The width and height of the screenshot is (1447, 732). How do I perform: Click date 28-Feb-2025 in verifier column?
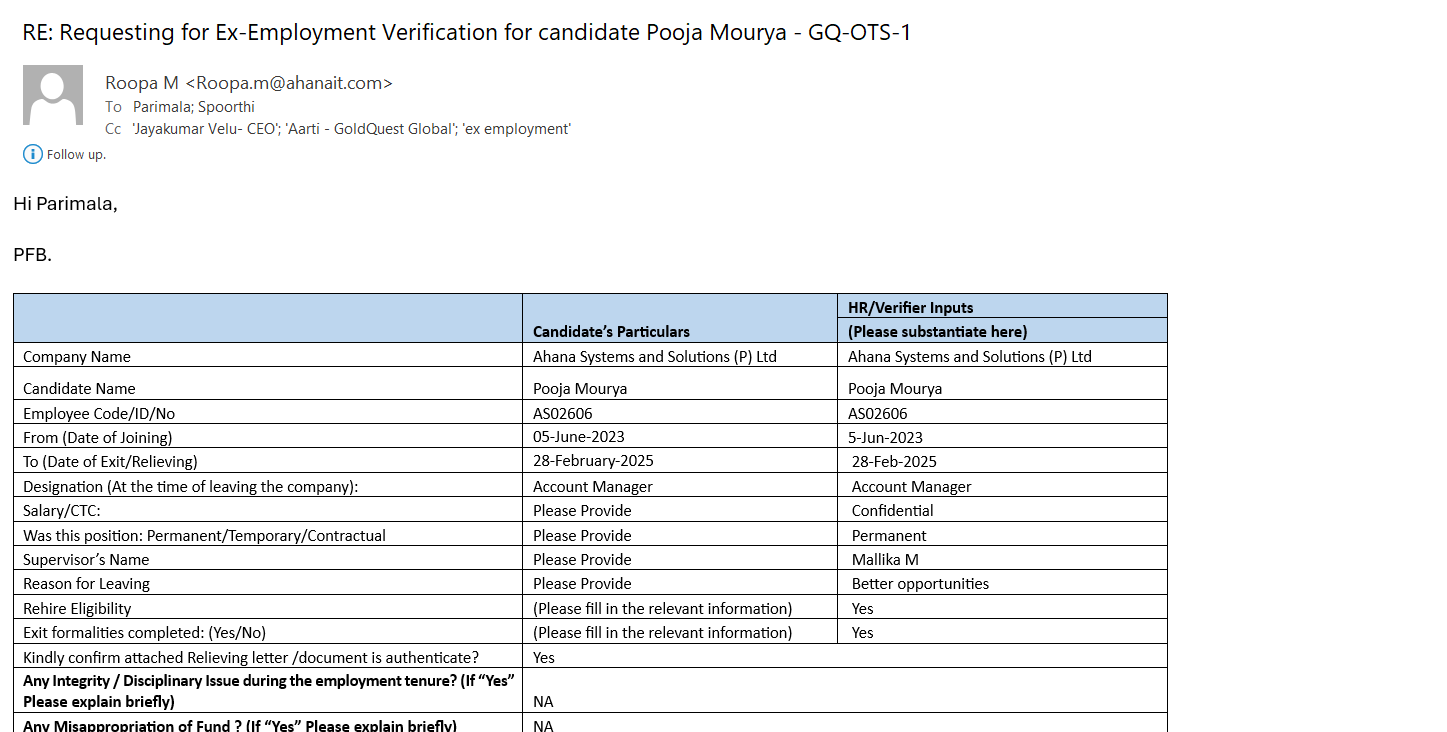tap(894, 461)
